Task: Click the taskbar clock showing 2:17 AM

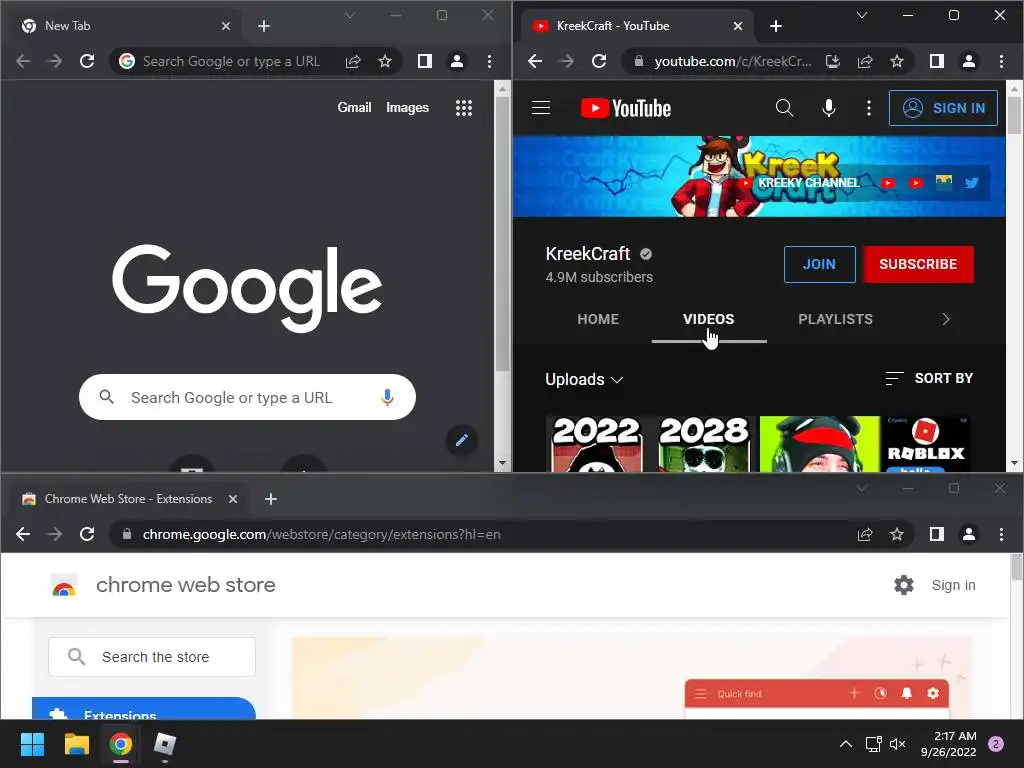Action: [x=949, y=744]
